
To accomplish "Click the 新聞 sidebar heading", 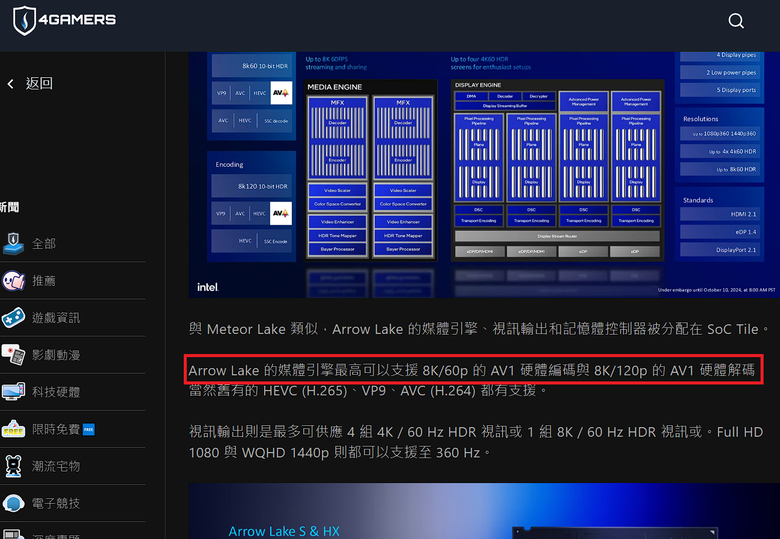I will pos(9,207).
